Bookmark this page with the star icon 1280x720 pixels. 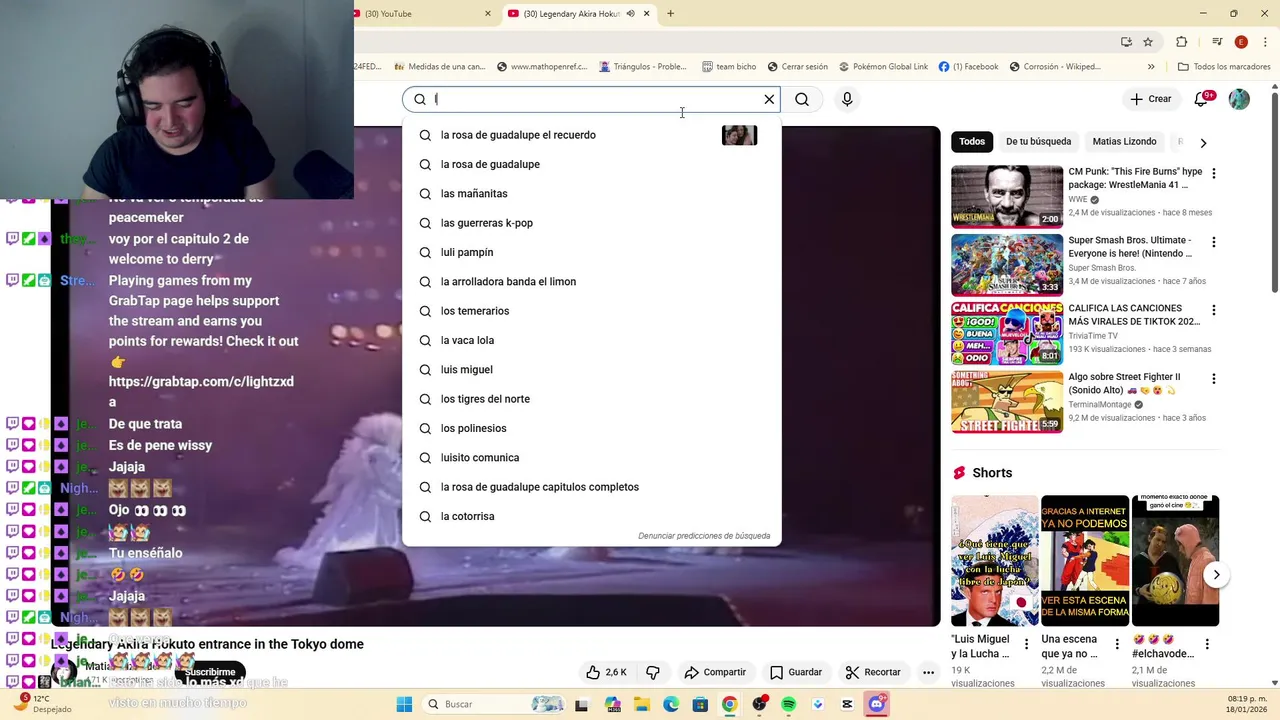click(x=1148, y=42)
